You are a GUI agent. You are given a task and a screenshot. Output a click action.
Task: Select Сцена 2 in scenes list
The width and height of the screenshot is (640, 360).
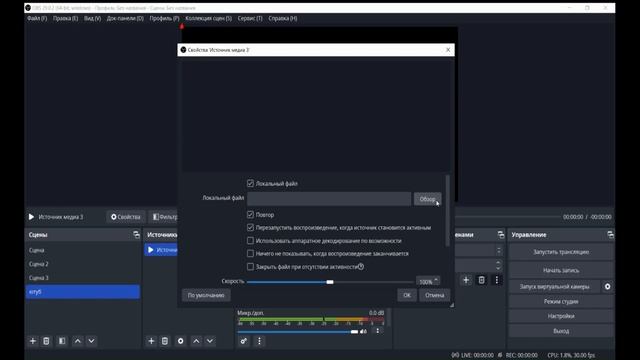tap(82, 264)
